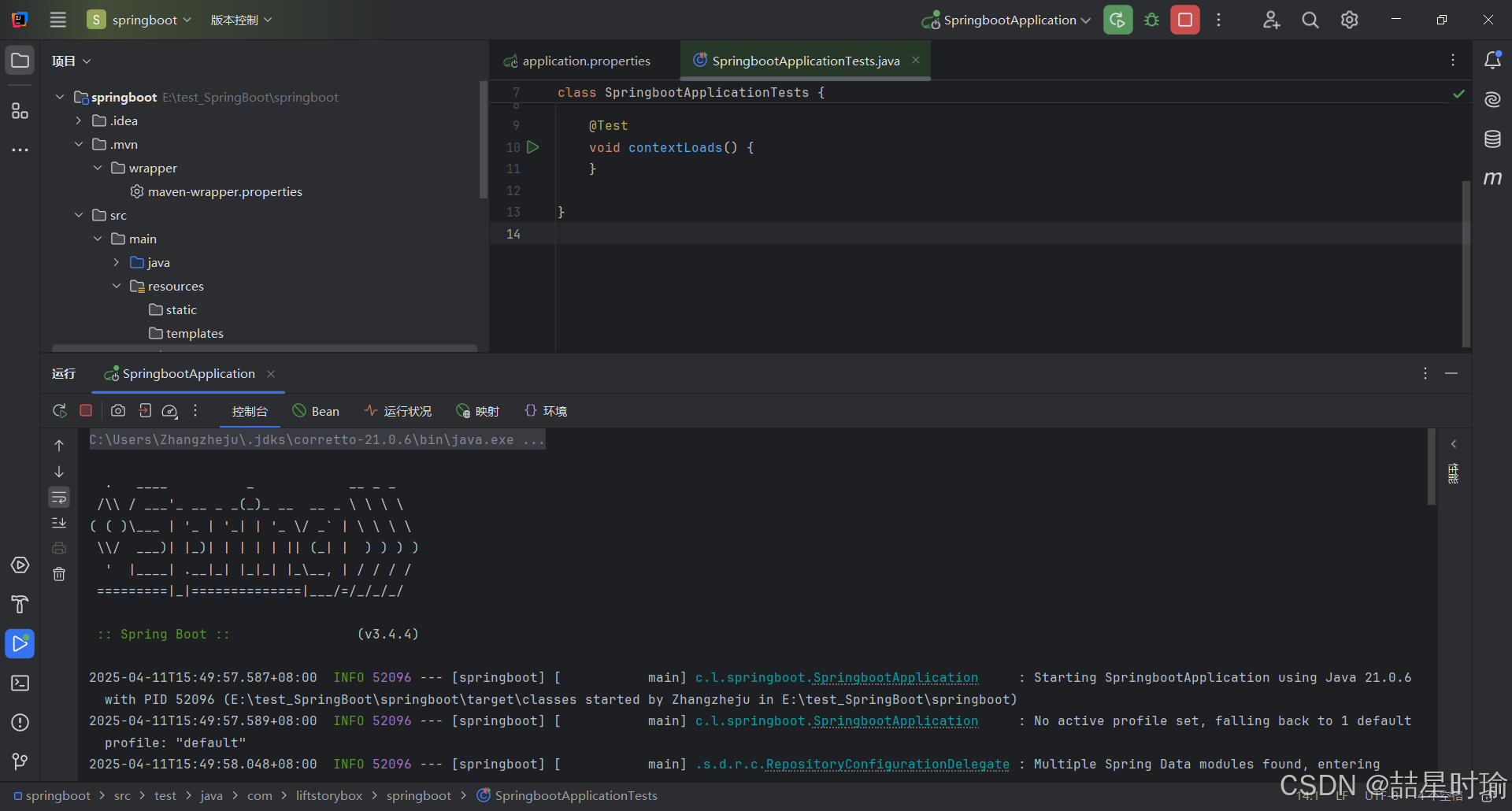Close SpringbootApplication run tab
This screenshot has width=1512, height=811.
tap(271, 374)
